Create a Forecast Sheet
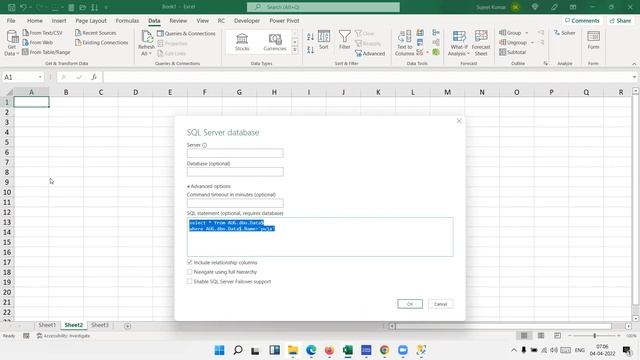The image size is (640, 360). click(x=481, y=43)
